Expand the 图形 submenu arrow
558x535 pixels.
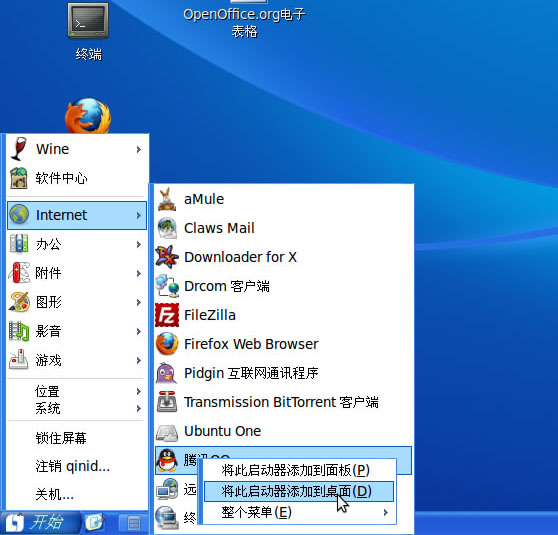coord(139,302)
